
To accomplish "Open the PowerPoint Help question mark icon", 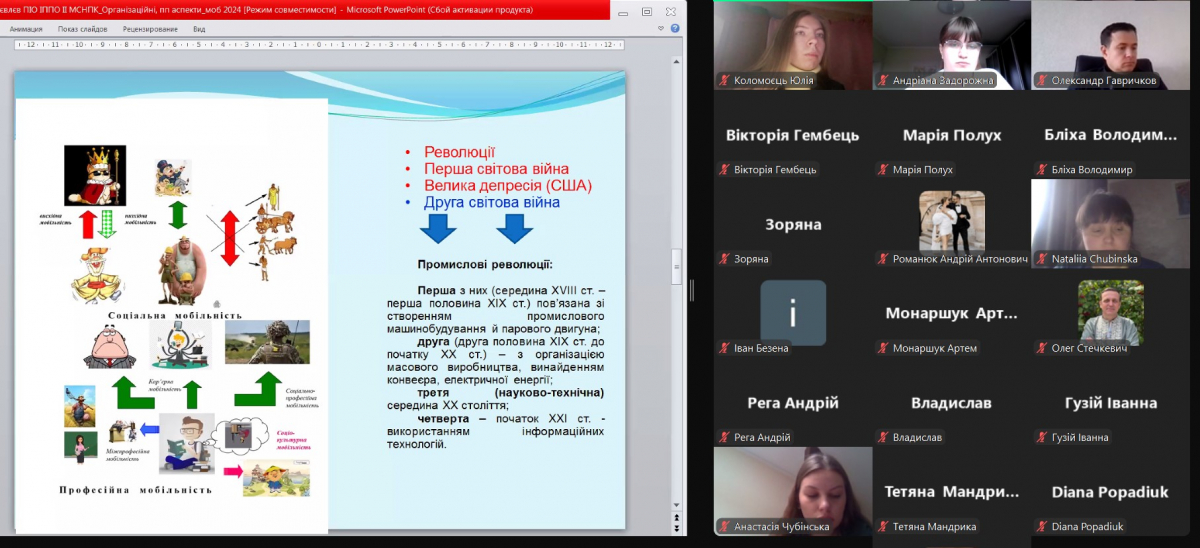I will pos(676,29).
